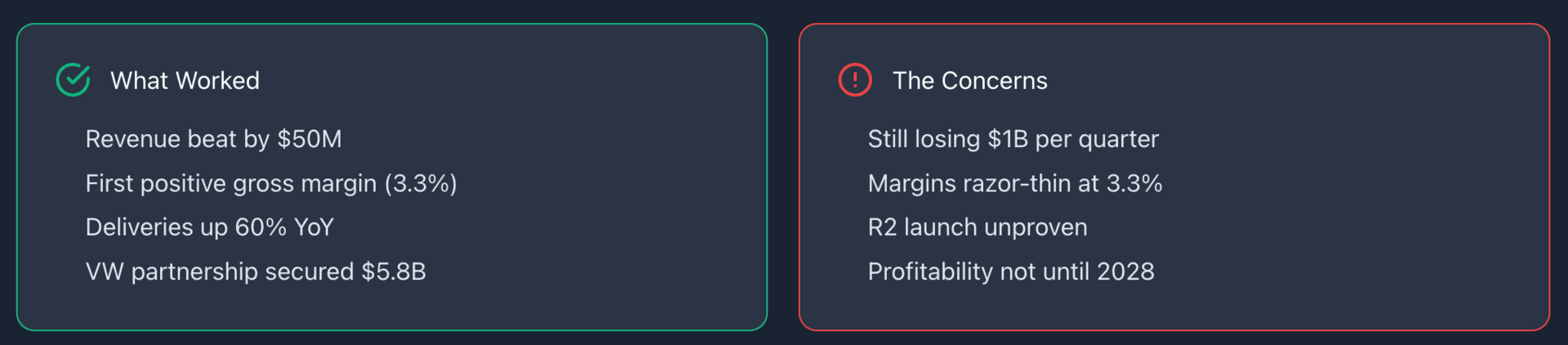Screen dimensions: 1568x345
Task: Select Profitability not until 2028 line
Action: (x=1011, y=271)
